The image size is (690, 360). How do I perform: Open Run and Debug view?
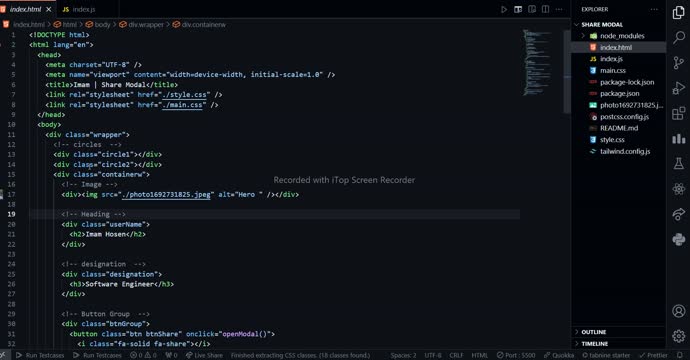678,88
